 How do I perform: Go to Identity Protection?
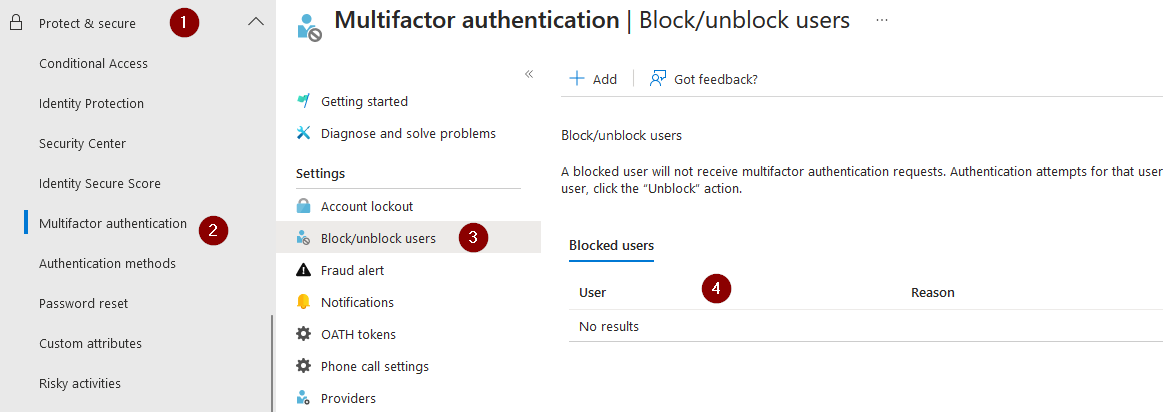pos(91,103)
